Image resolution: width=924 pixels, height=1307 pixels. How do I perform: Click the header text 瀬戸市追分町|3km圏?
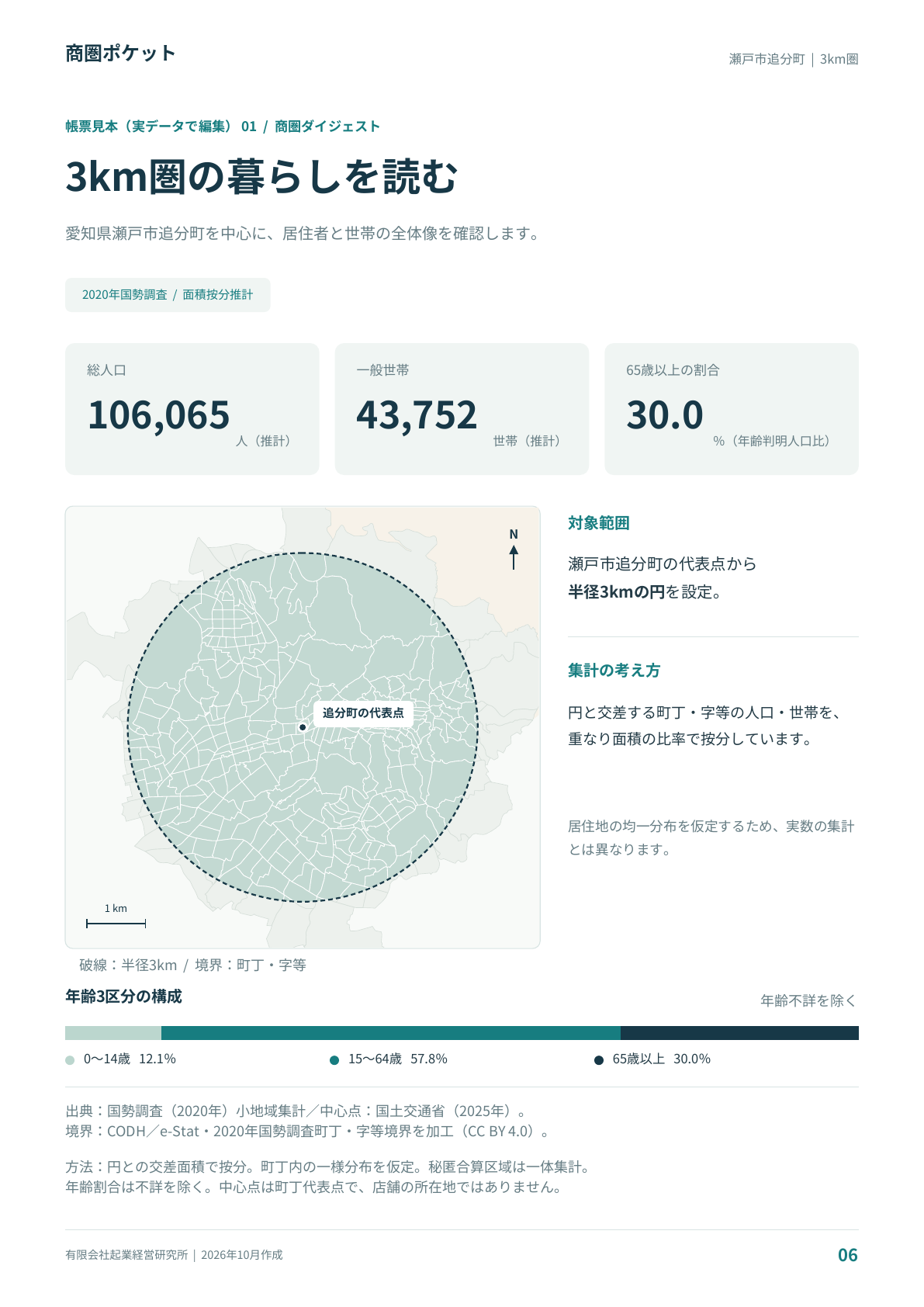[x=793, y=59]
